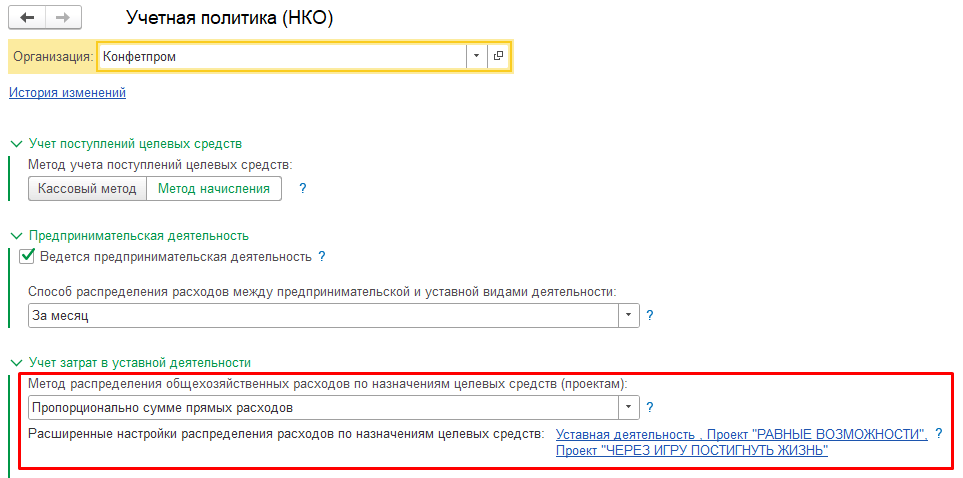963x478 pixels.
Task: Select the Кассовый метод option
Action: click(x=88, y=188)
